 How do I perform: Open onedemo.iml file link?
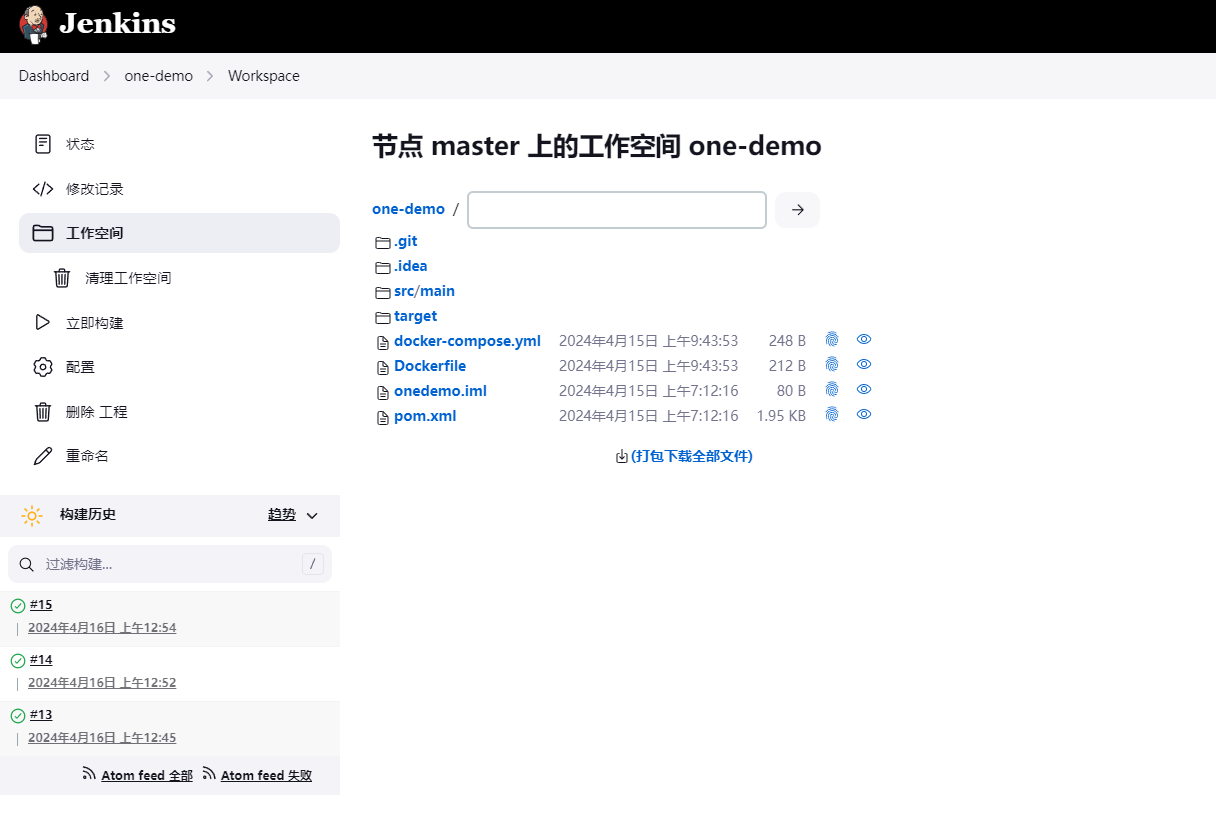pos(440,391)
